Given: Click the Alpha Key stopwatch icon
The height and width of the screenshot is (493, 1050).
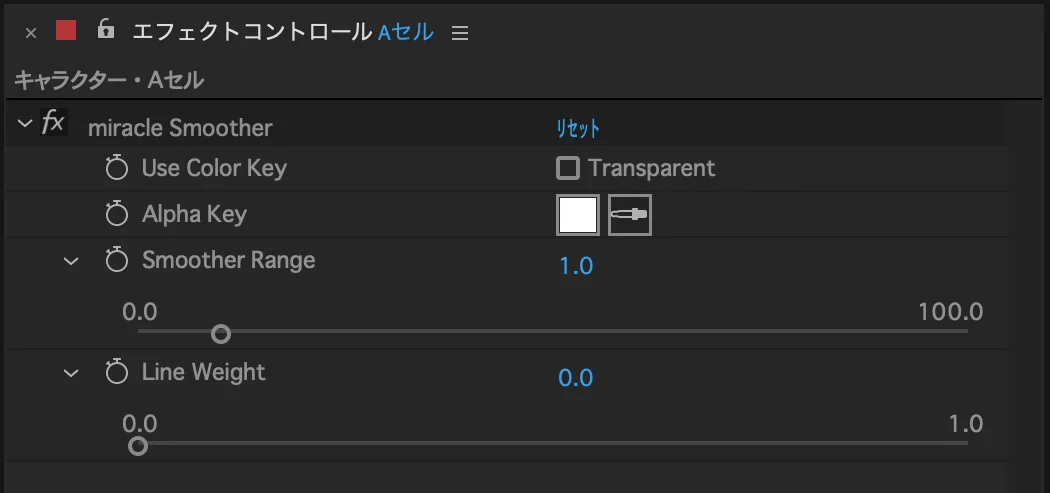Looking at the screenshot, I should coord(117,214).
